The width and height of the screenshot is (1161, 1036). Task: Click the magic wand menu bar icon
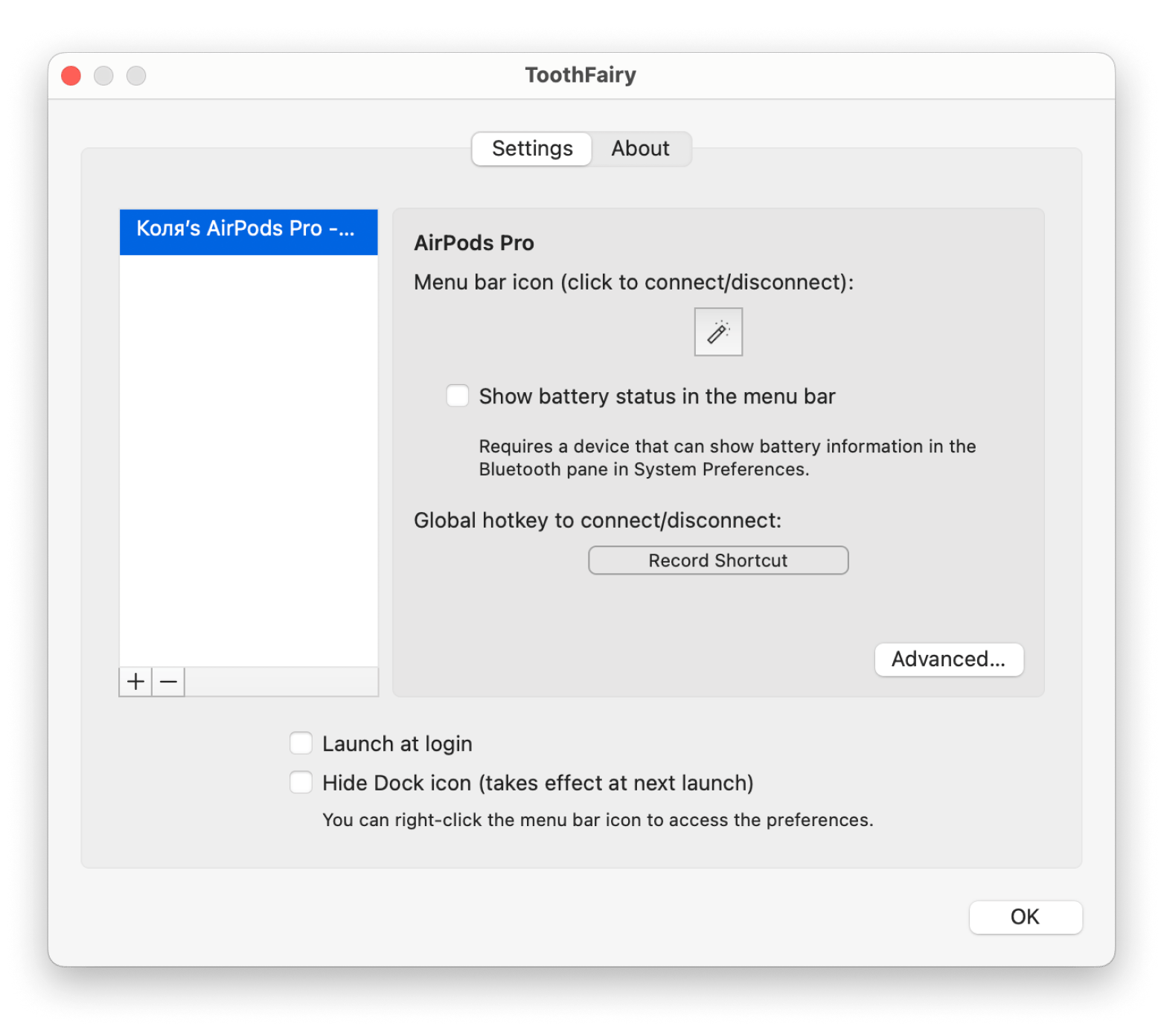pyautogui.click(x=718, y=332)
